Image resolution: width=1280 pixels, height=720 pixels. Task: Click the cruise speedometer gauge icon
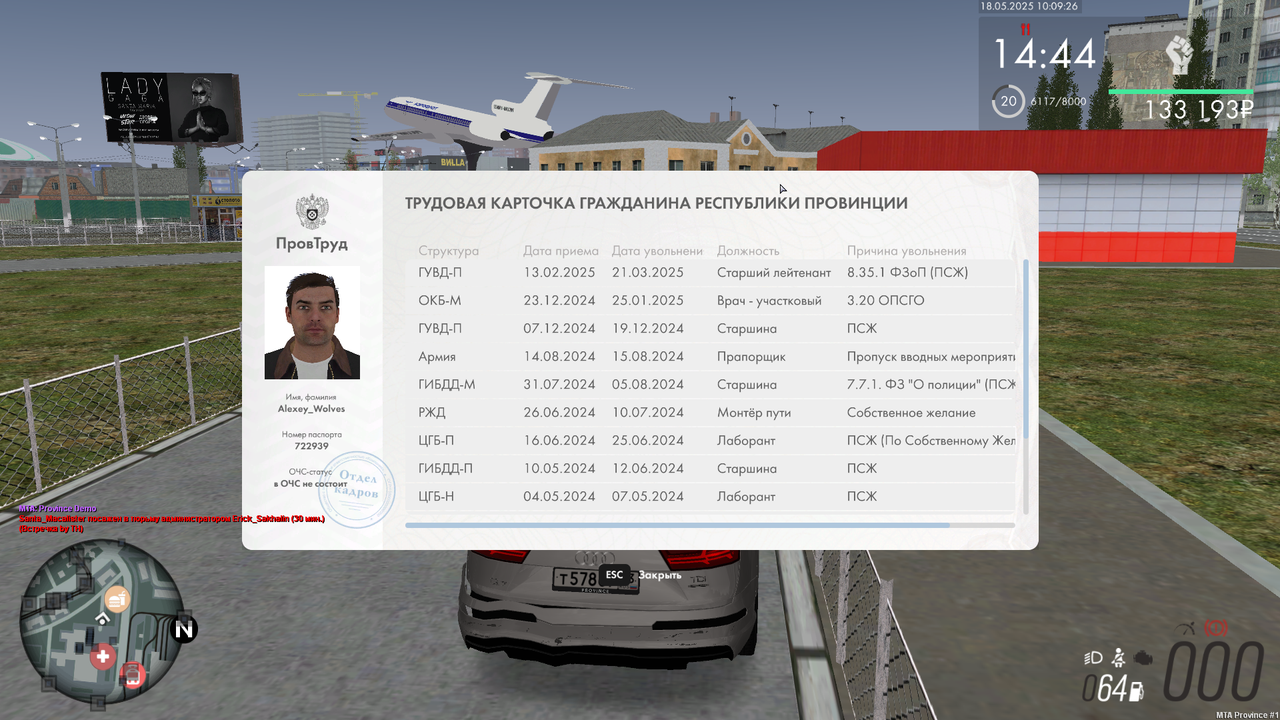pos(1187,629)
